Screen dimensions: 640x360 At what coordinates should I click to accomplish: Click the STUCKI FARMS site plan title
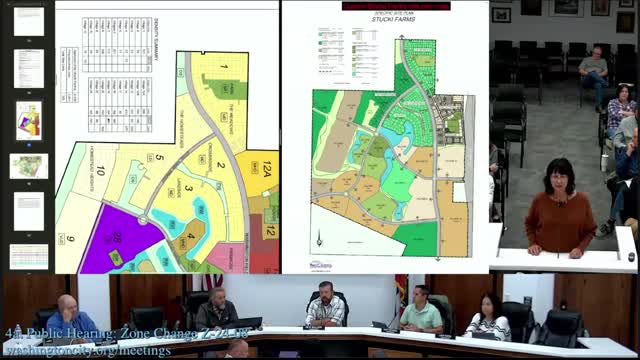(x=393, y=19)
